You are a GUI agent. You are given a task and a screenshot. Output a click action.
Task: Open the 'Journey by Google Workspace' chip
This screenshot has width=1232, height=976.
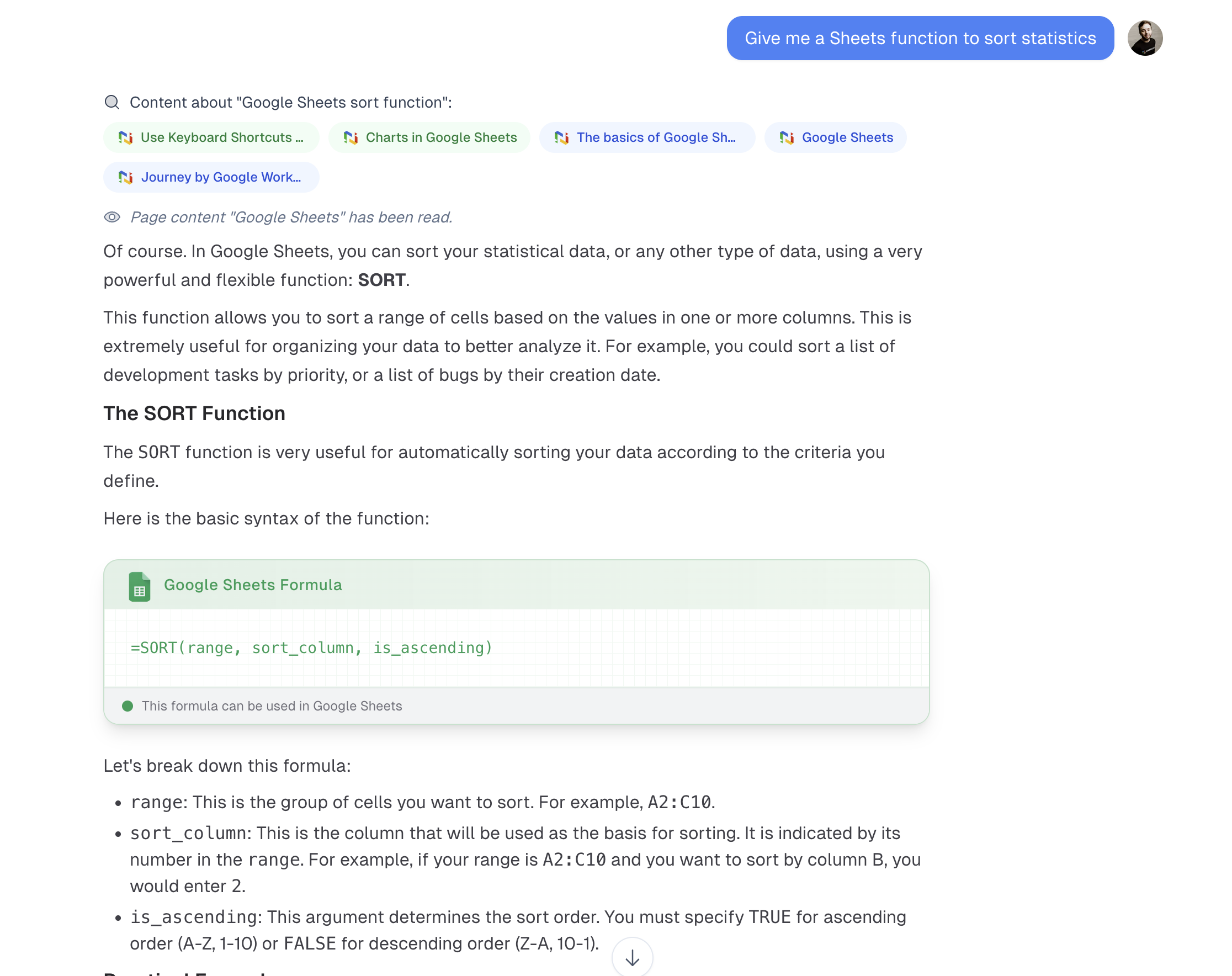point(222,177)
